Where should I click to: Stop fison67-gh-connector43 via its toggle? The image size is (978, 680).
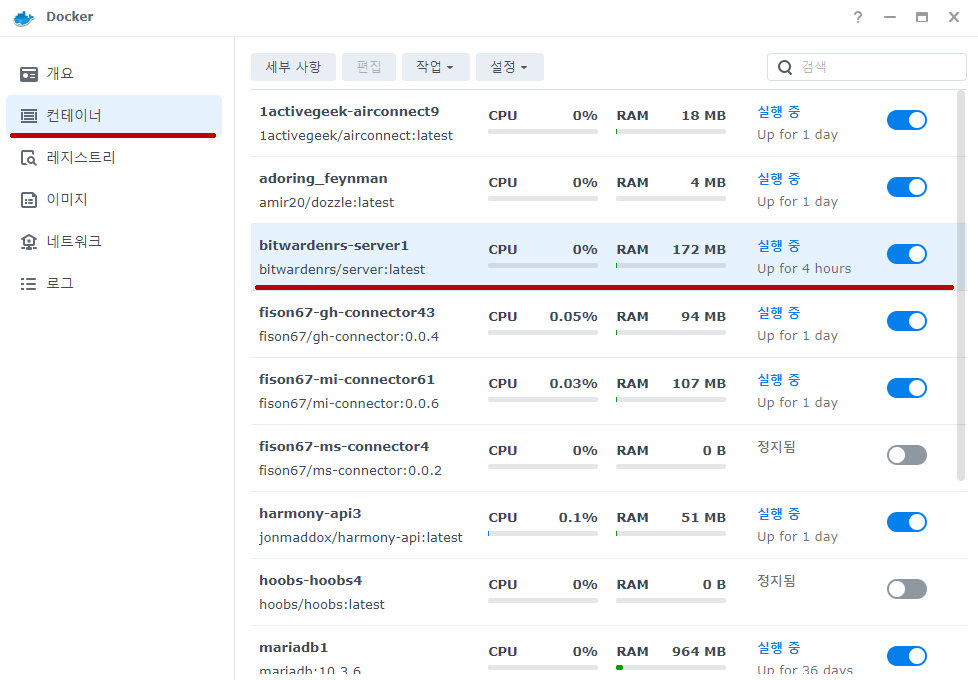[906, 321]
